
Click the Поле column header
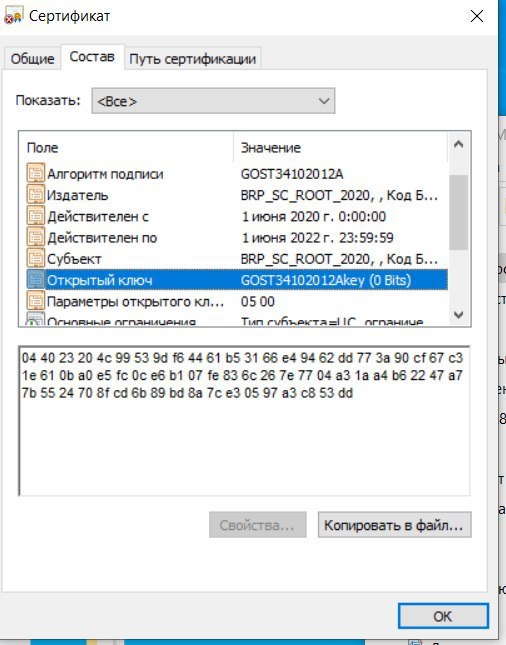coord(126,147)
